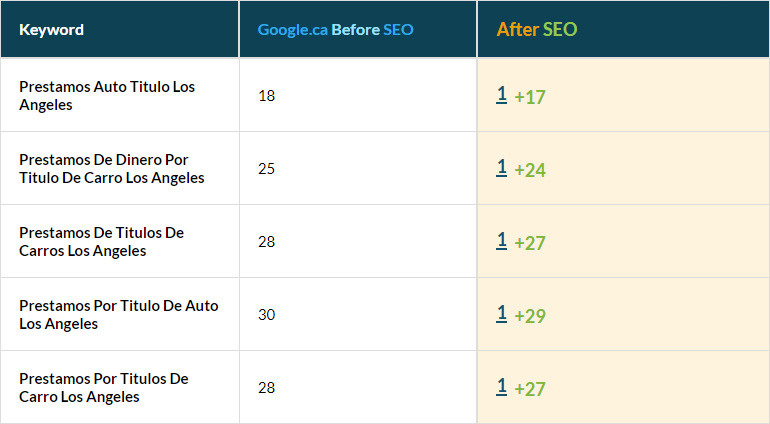The image size is (770, 424).
Task: Open rank 1 link for Prestamos Auto Titulo
Action: tap(502, 95)
